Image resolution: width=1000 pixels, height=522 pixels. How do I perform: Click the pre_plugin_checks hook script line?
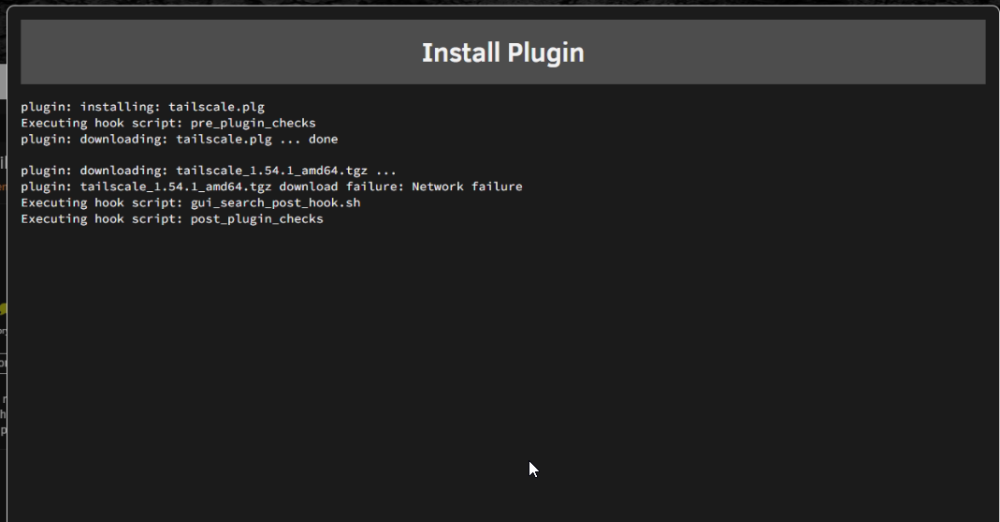(x=168, y=123)
